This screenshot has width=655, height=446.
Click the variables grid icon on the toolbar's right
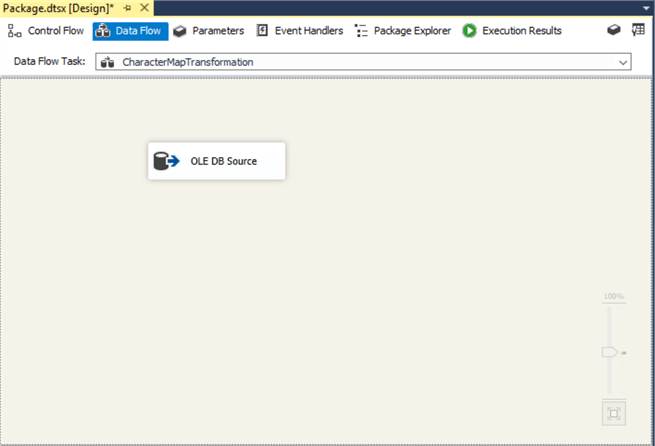tap(638, 30)
